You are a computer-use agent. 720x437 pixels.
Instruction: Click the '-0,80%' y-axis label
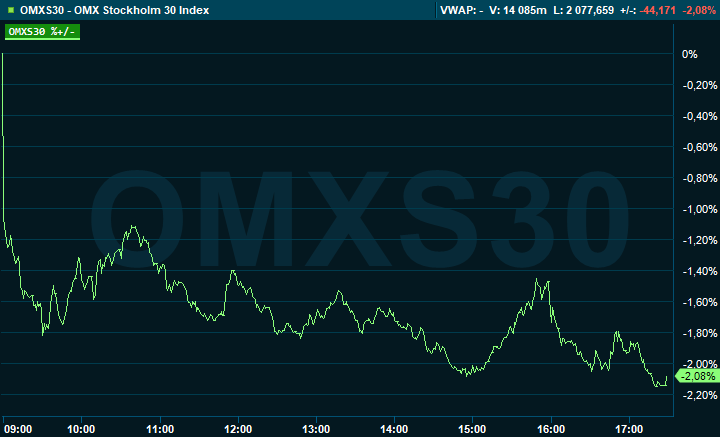tap(700, 178)
